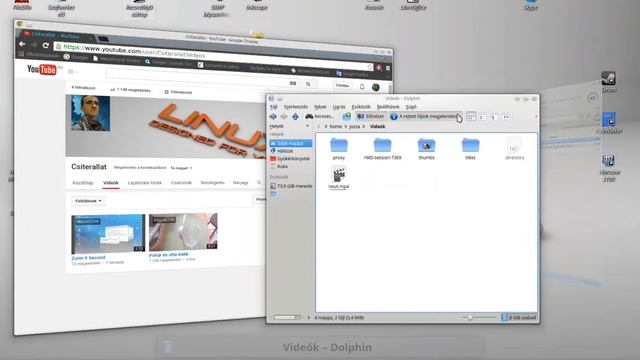Click 'home' in Dolphin's breadcrumb path

336,127
